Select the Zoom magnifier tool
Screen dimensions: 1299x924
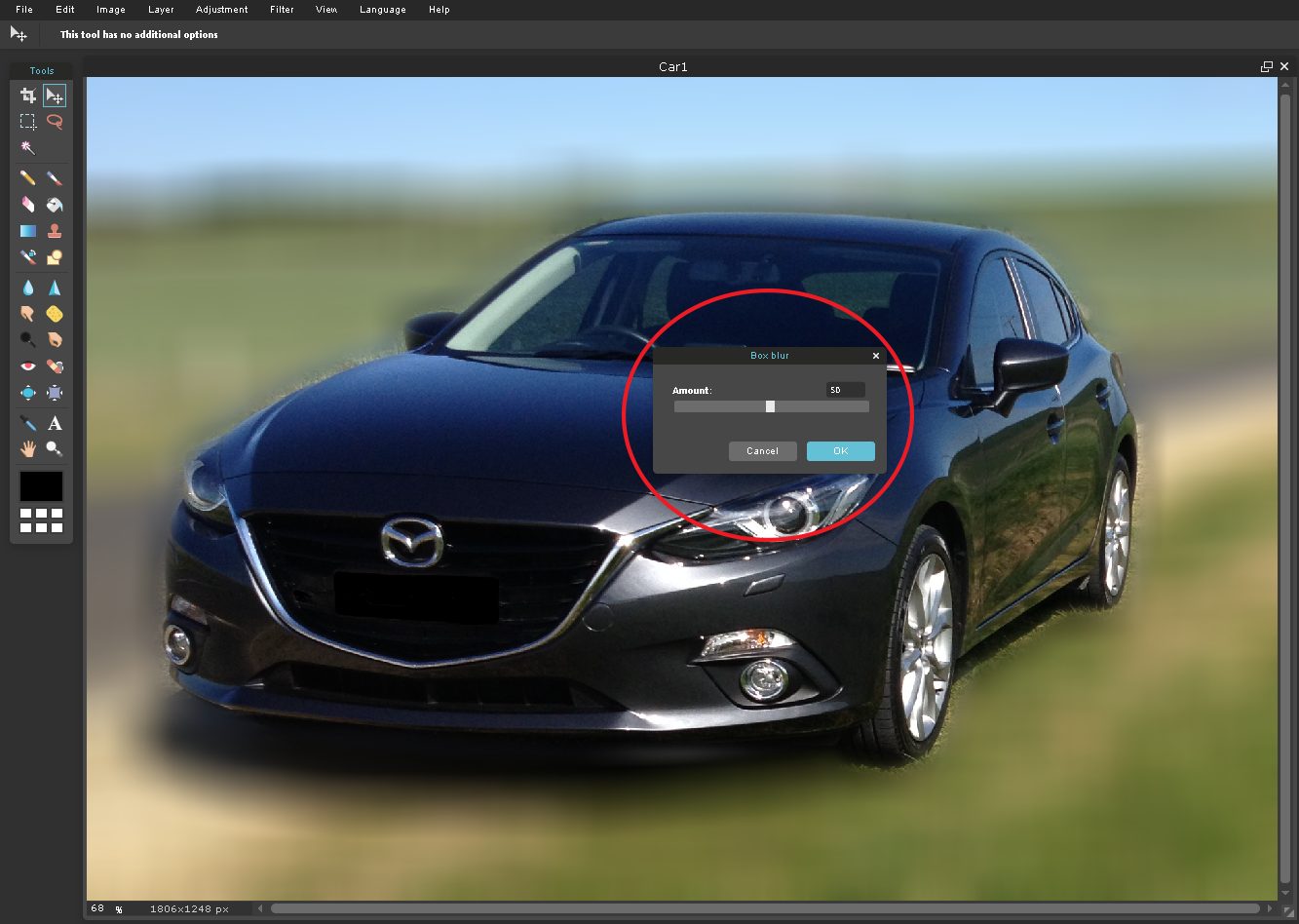pos(55,449)
